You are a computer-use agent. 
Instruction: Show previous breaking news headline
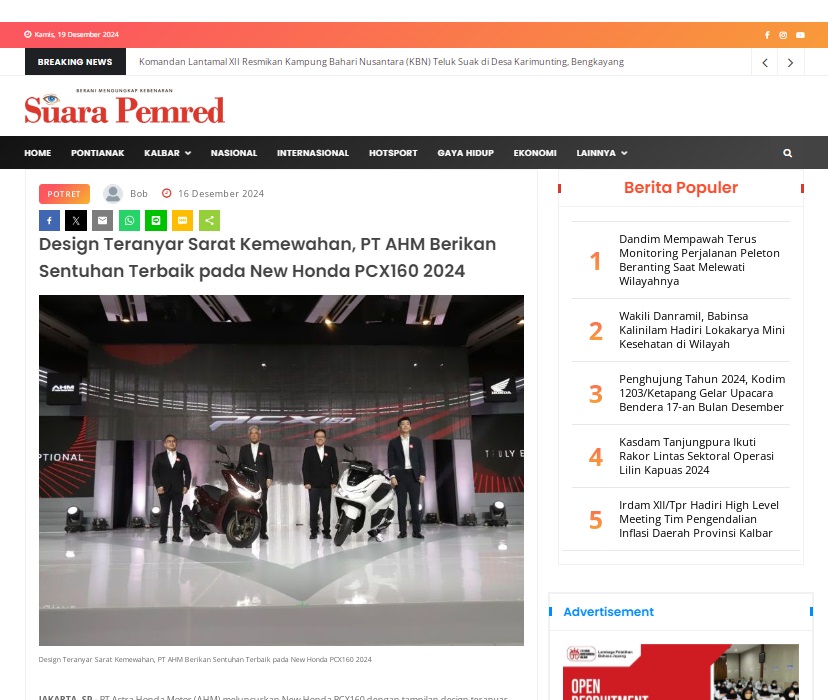765,62
